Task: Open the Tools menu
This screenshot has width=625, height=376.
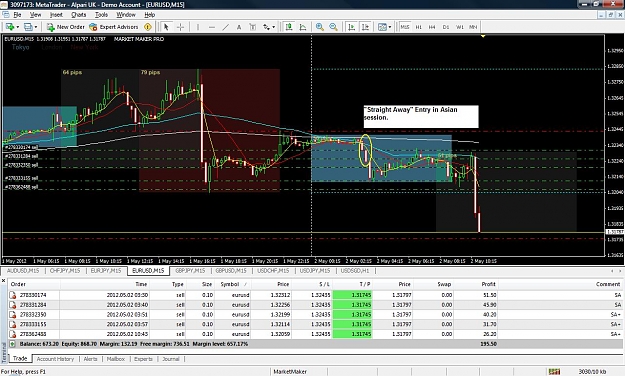Action: (101, 15)
